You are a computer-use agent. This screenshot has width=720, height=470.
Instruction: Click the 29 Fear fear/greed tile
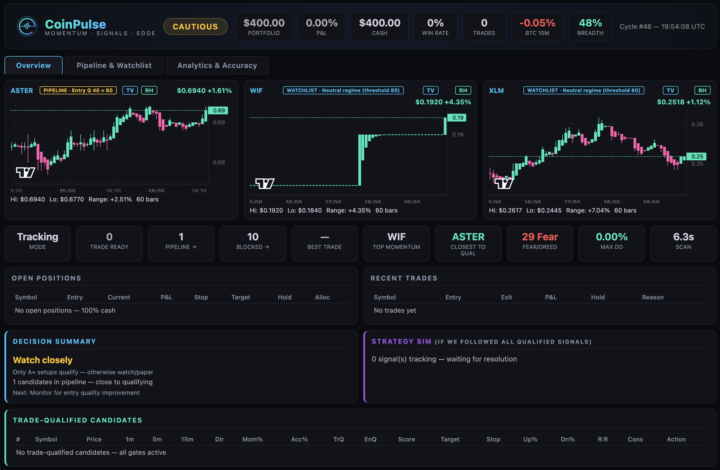(540, 243)
